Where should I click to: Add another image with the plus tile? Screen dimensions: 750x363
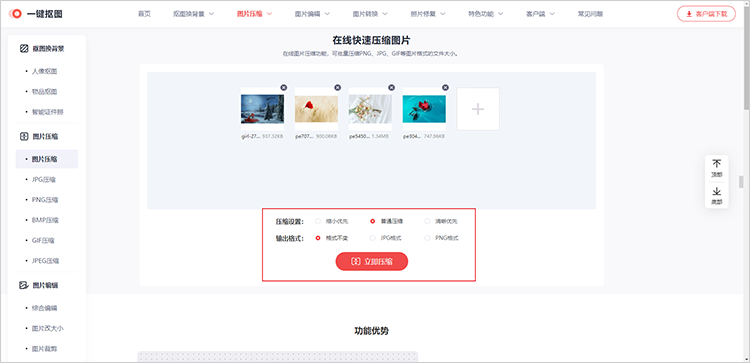pyautogui.click(x=478, y=109)
